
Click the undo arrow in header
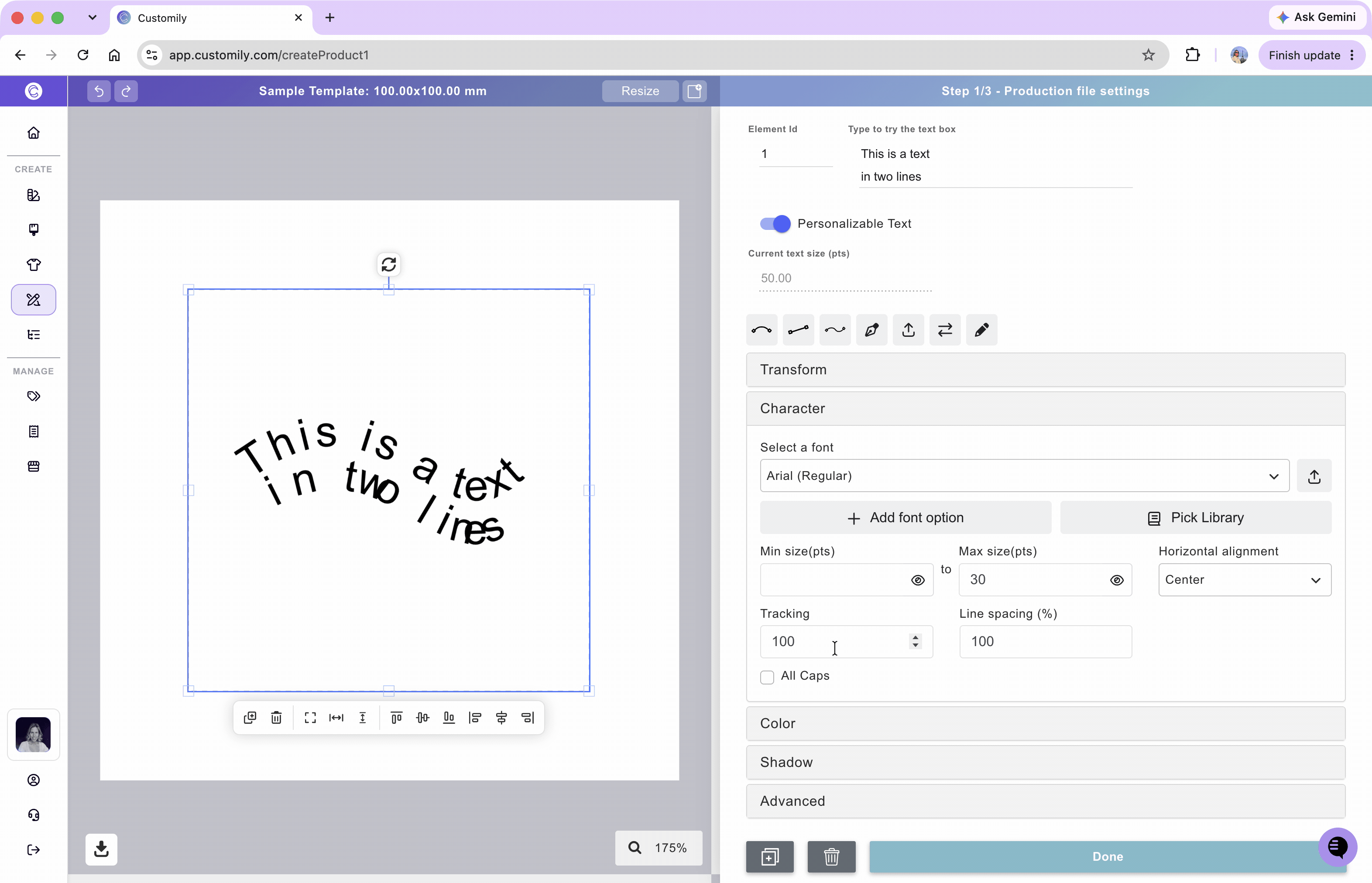tap(99, 91)
